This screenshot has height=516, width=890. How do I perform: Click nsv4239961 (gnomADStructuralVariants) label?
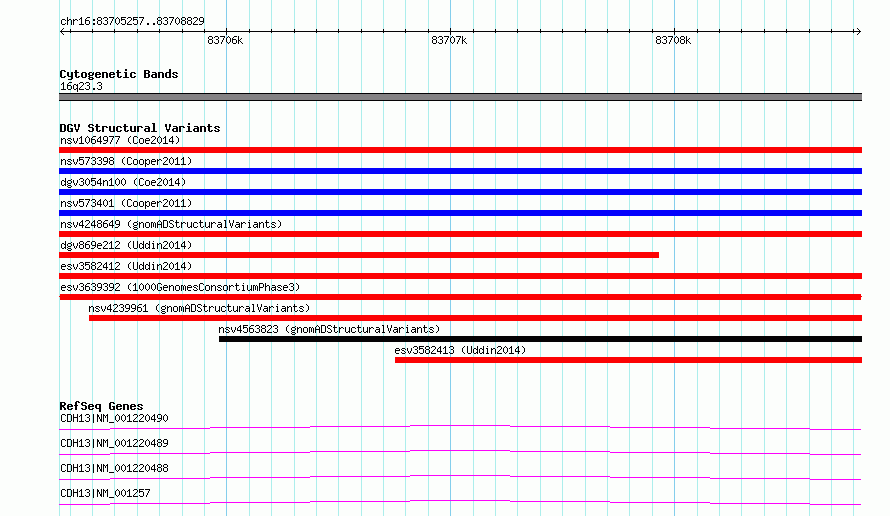(x=199, y=308)
